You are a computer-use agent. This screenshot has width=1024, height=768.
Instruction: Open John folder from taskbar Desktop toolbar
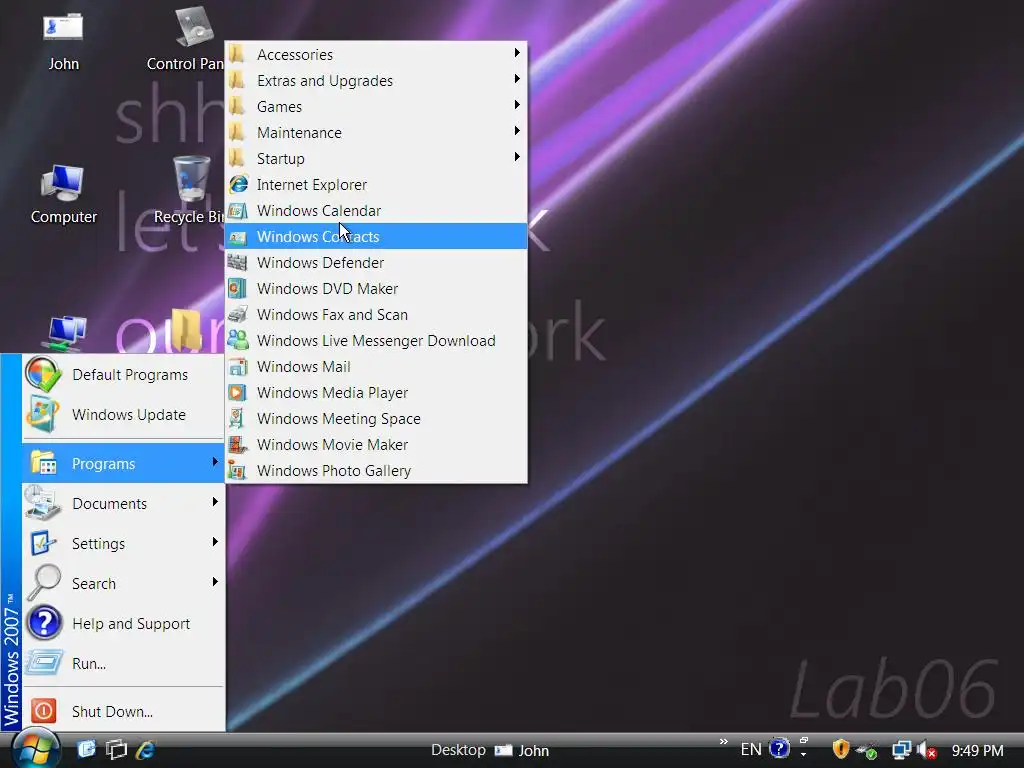click(x=522, y=750)
